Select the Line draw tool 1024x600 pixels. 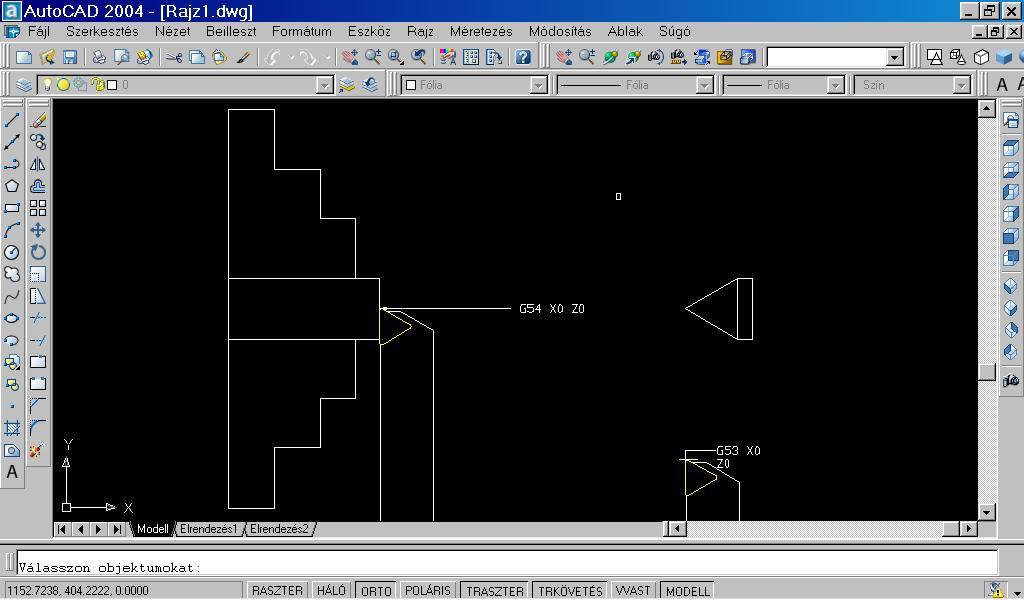coord(12,120)
